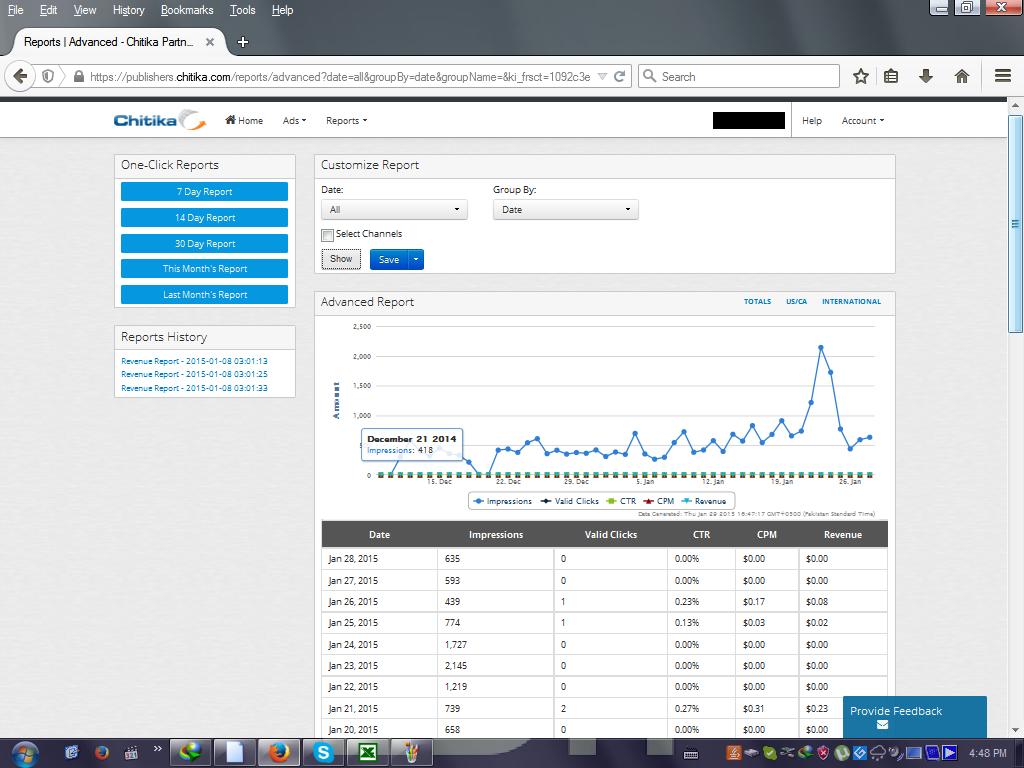1024x768 pixels.
Task: Open the bookmarks list icon
Action: tap(891, 76)
